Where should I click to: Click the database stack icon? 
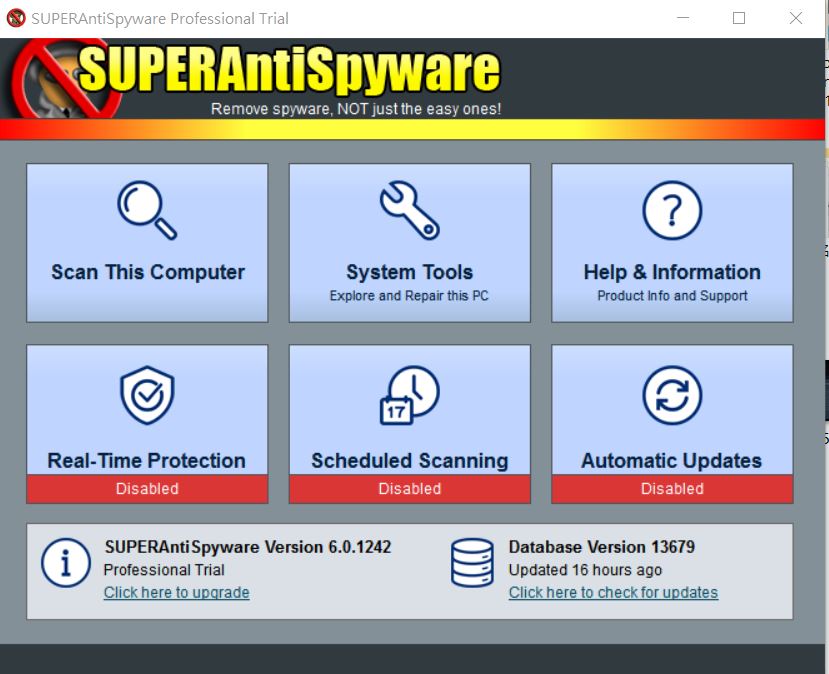(472, 563)
